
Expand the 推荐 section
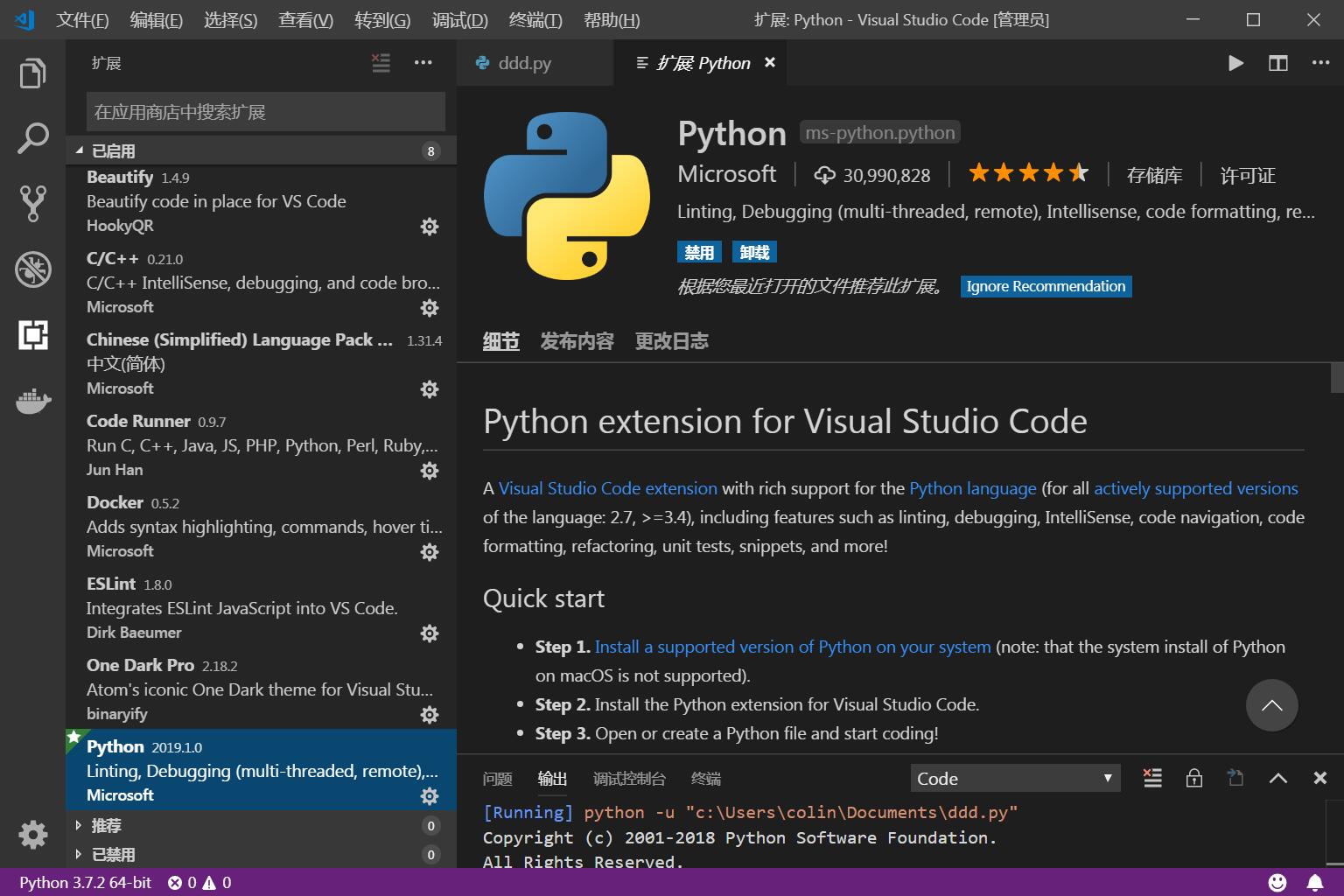coord(106,825)
